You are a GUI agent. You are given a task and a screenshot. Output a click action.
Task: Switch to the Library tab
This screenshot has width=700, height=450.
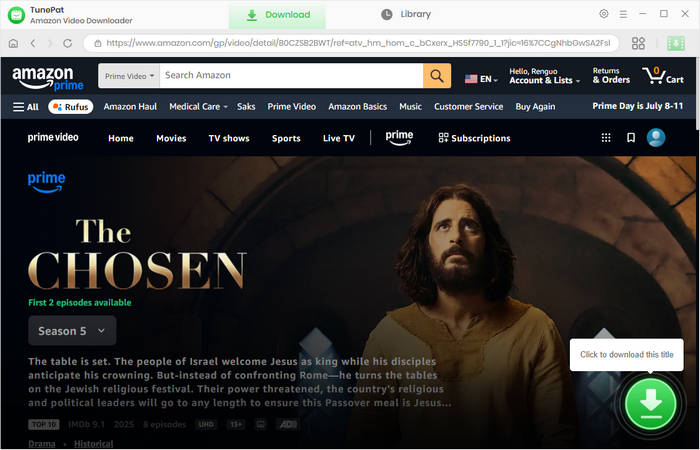(x=406, y=14)
